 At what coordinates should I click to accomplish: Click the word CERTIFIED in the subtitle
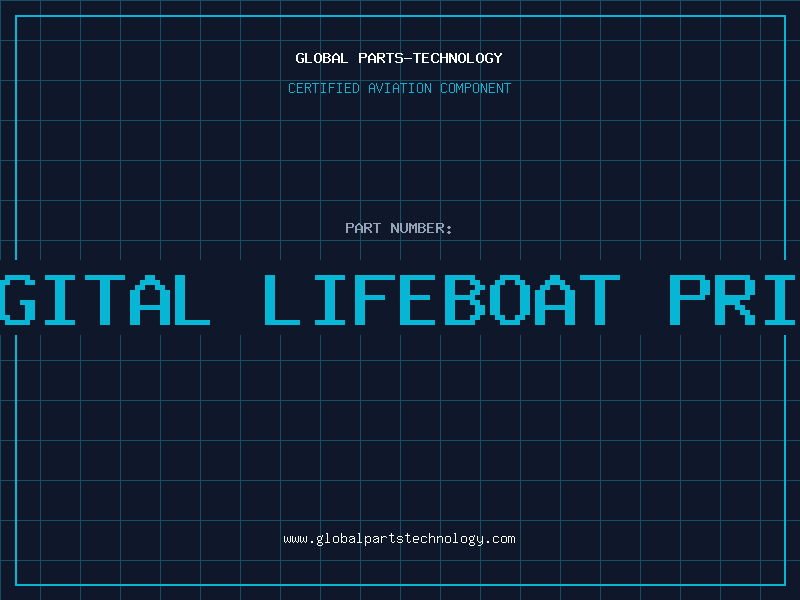click(x=324, y=88)
